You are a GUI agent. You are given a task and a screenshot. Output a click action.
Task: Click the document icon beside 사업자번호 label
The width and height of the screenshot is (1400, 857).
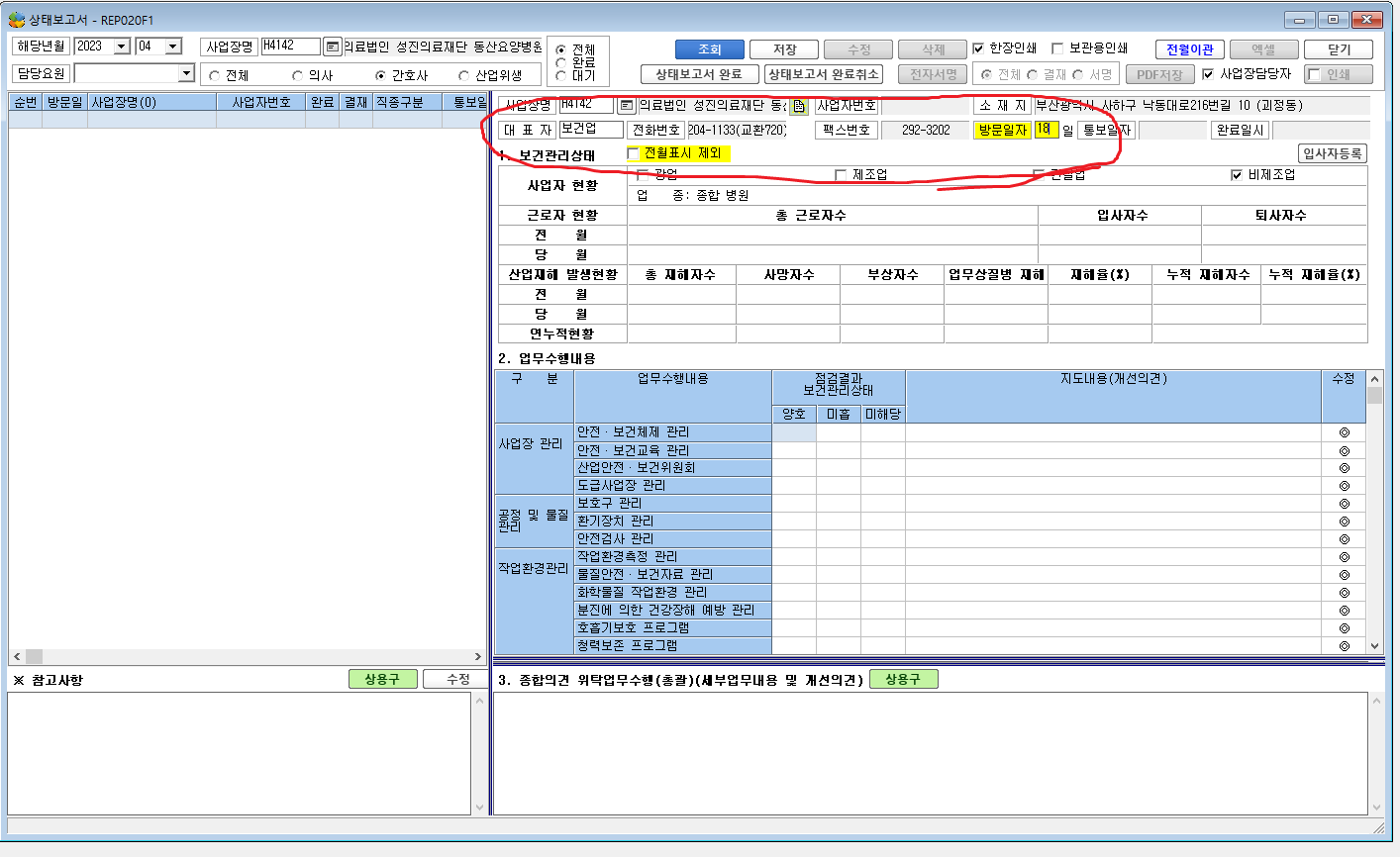coord(799,106)
